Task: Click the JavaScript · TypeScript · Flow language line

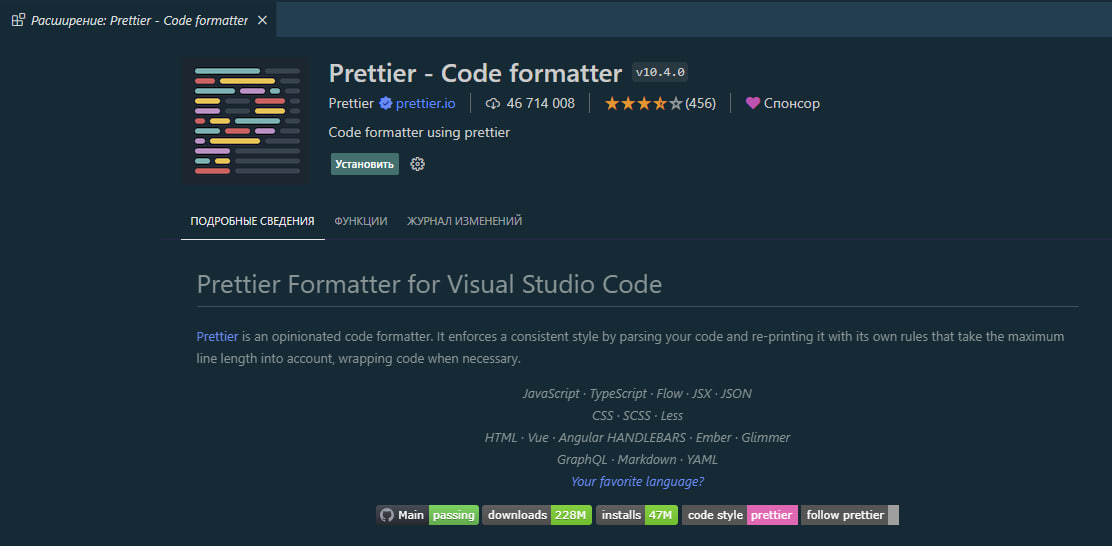Action: 638,394
